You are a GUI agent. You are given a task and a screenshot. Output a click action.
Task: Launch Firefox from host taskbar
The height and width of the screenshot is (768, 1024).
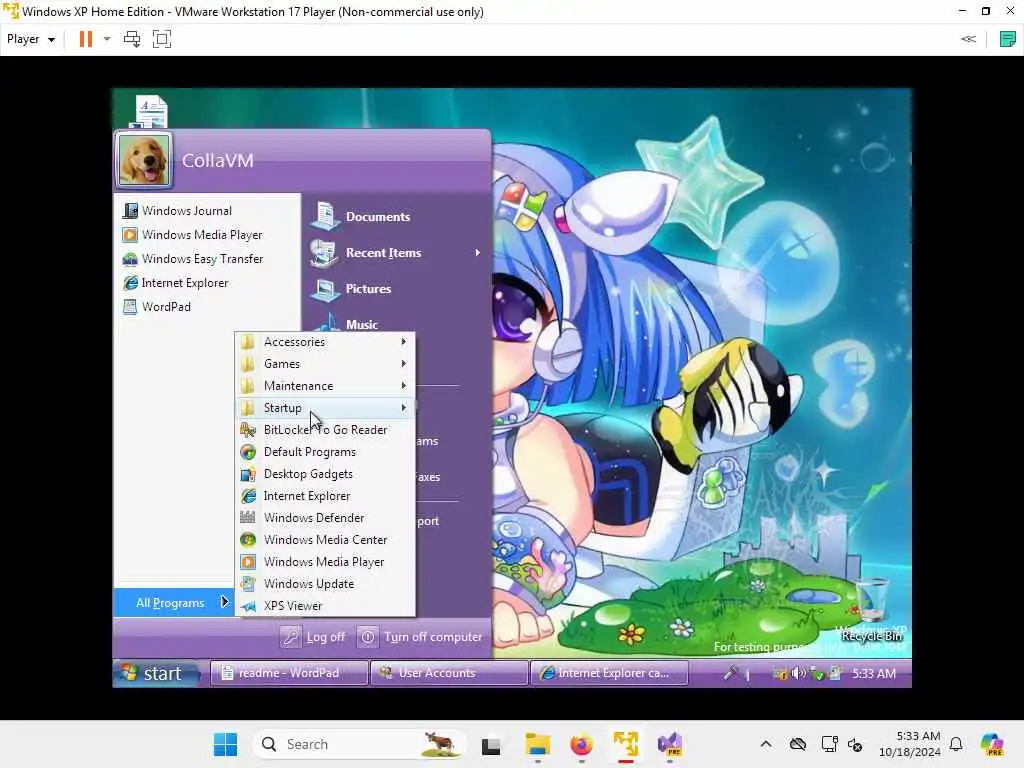coord(581,744)
